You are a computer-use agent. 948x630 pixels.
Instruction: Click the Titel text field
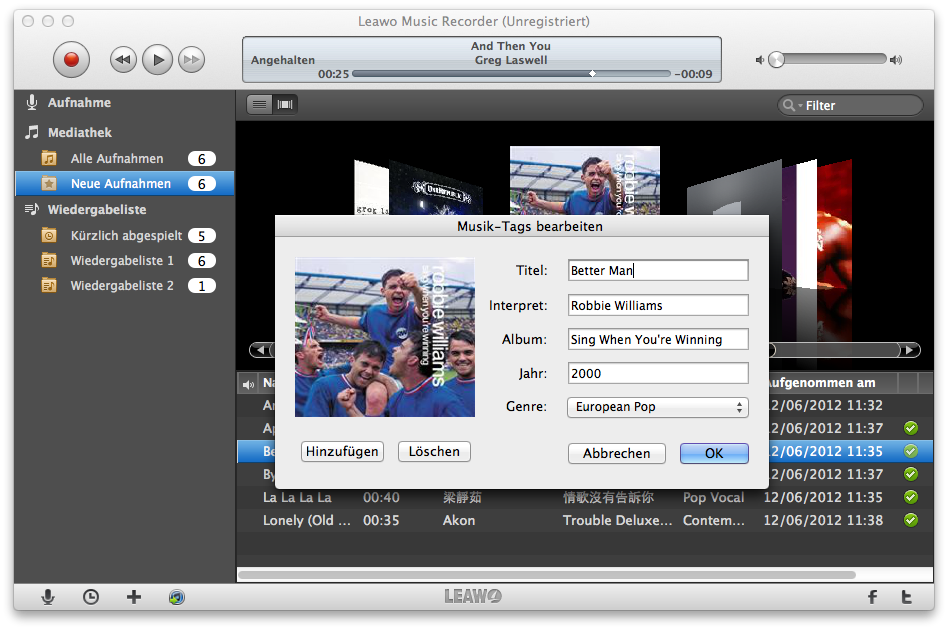[x=658, y=271]
